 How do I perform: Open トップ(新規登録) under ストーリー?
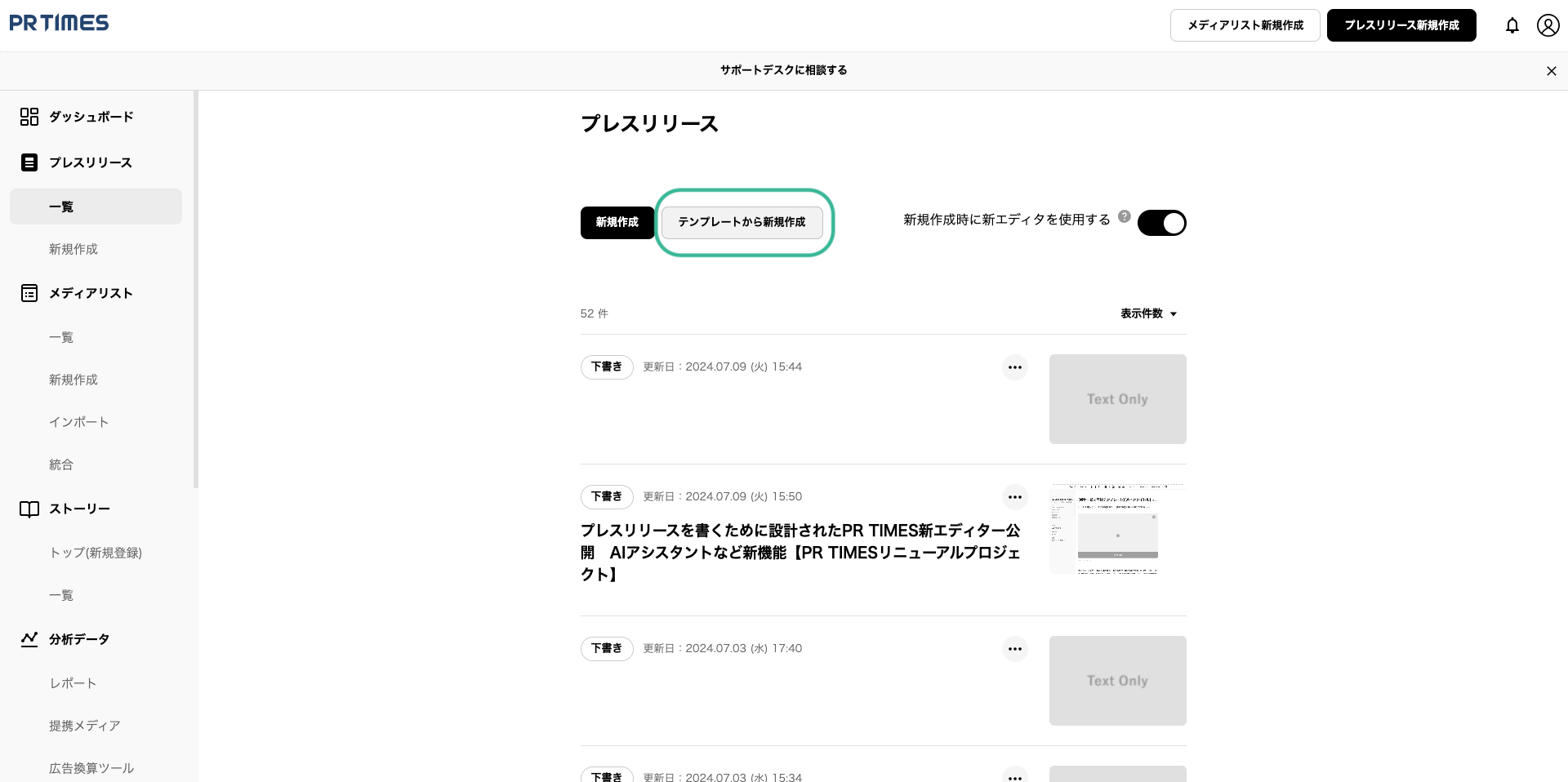pyautogui.click(x=96, y=553)
